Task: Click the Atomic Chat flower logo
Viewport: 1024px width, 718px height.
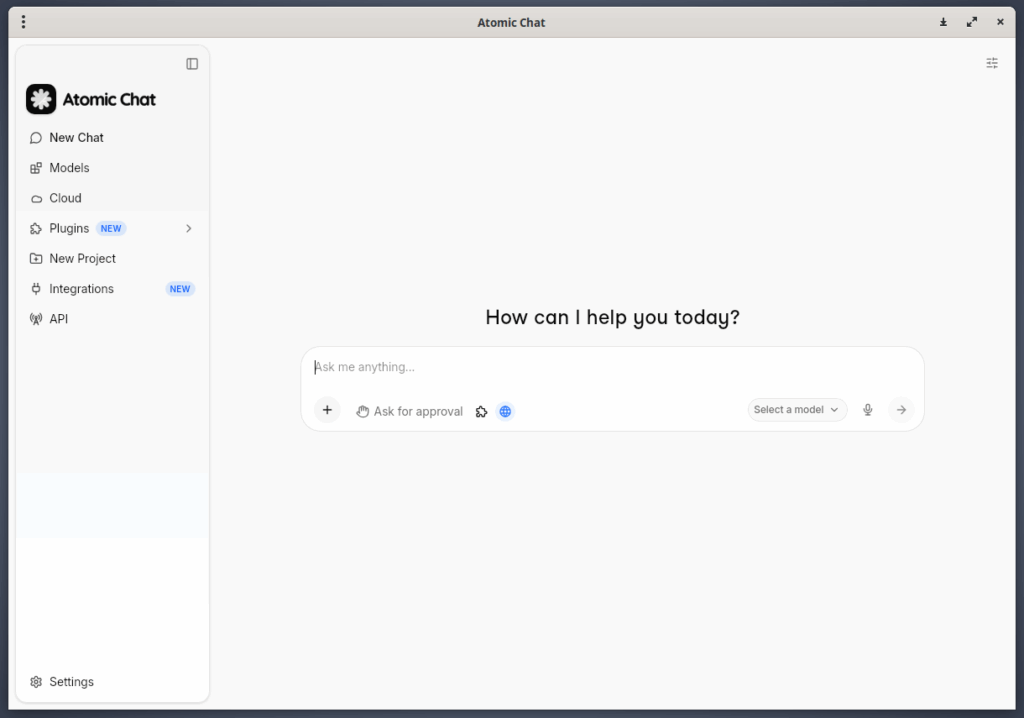Action: (x=41, y=99)
